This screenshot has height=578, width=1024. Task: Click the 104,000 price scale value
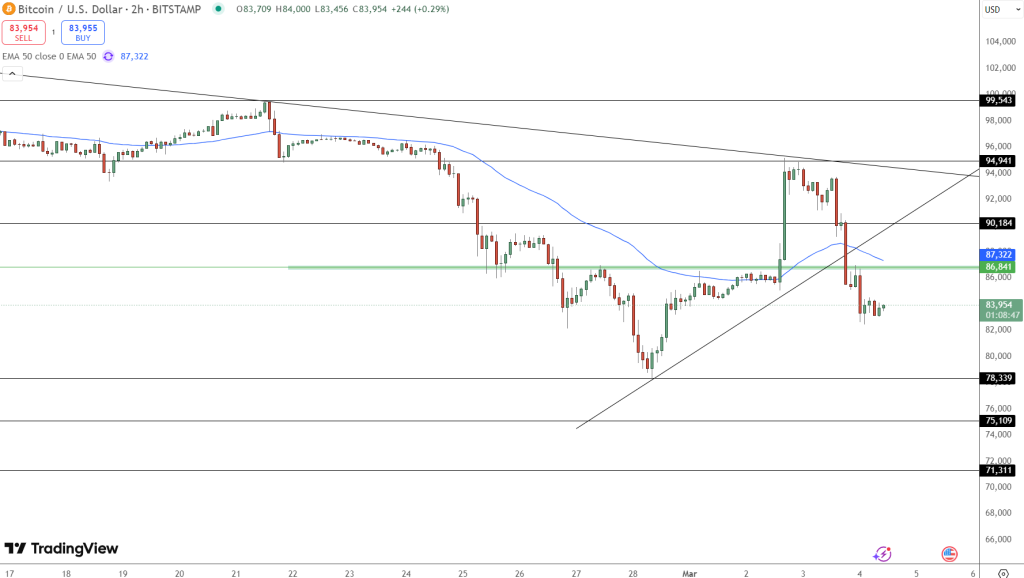(x=1000, y=42)
